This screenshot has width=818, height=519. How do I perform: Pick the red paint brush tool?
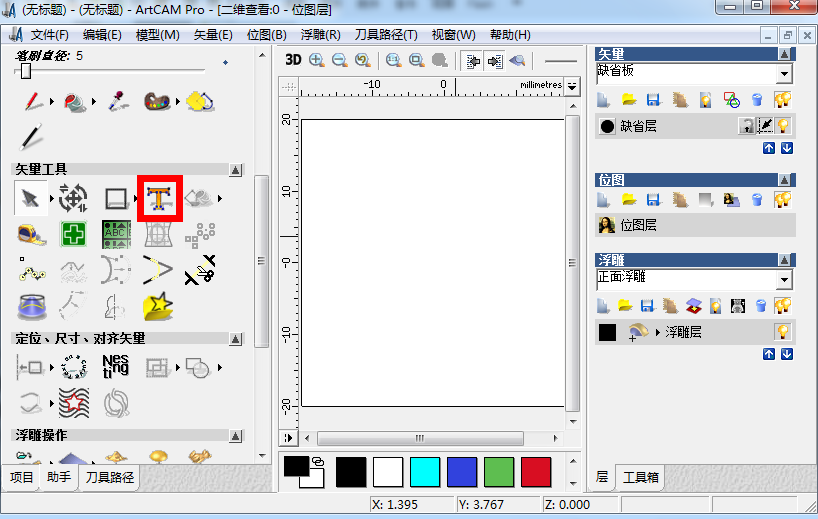tap(34, 101)
